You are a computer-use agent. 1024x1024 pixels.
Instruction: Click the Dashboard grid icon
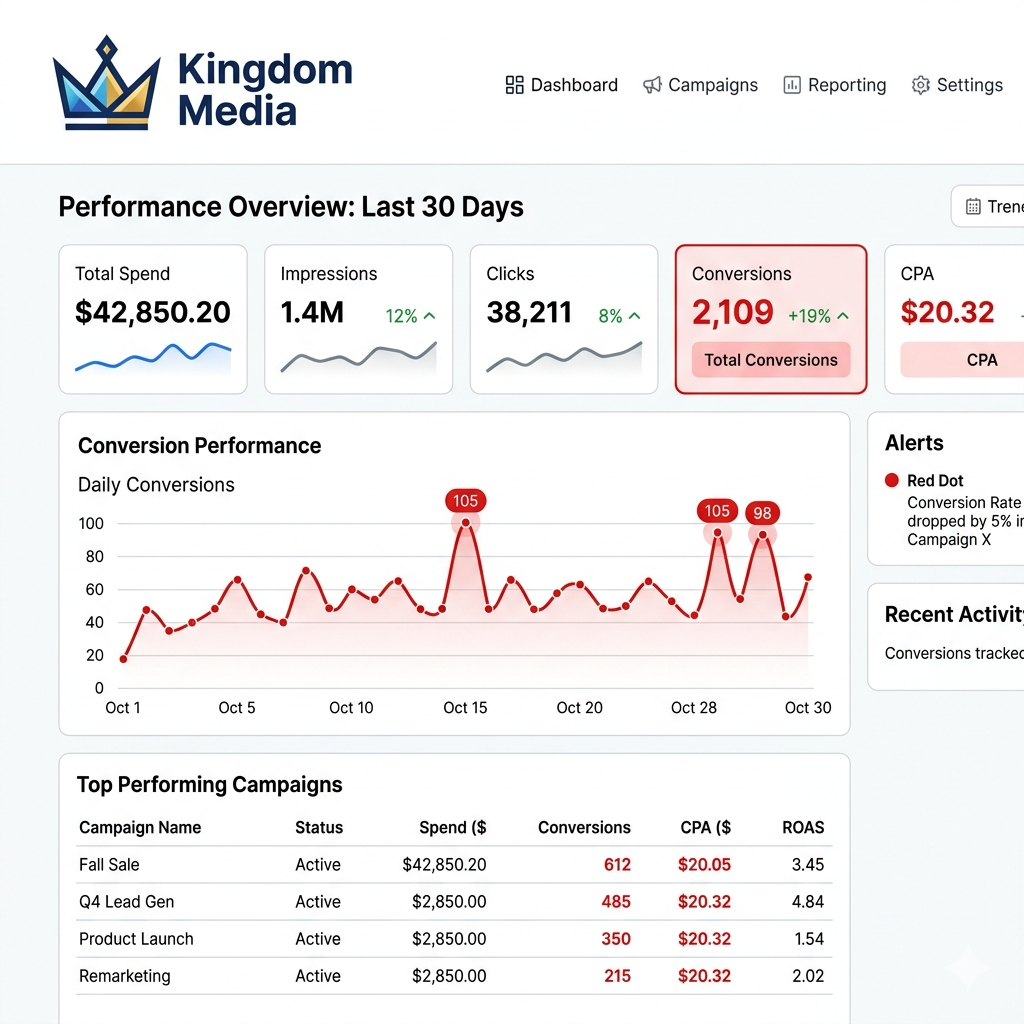click(x=515, y=85)
